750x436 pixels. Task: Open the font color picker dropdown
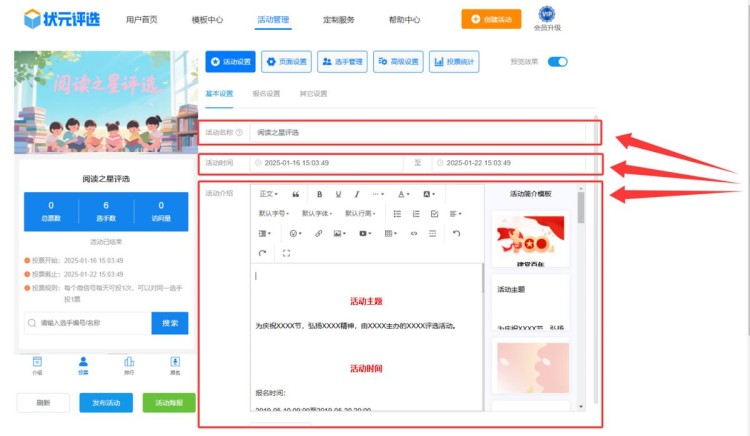(x=404, y=194)
